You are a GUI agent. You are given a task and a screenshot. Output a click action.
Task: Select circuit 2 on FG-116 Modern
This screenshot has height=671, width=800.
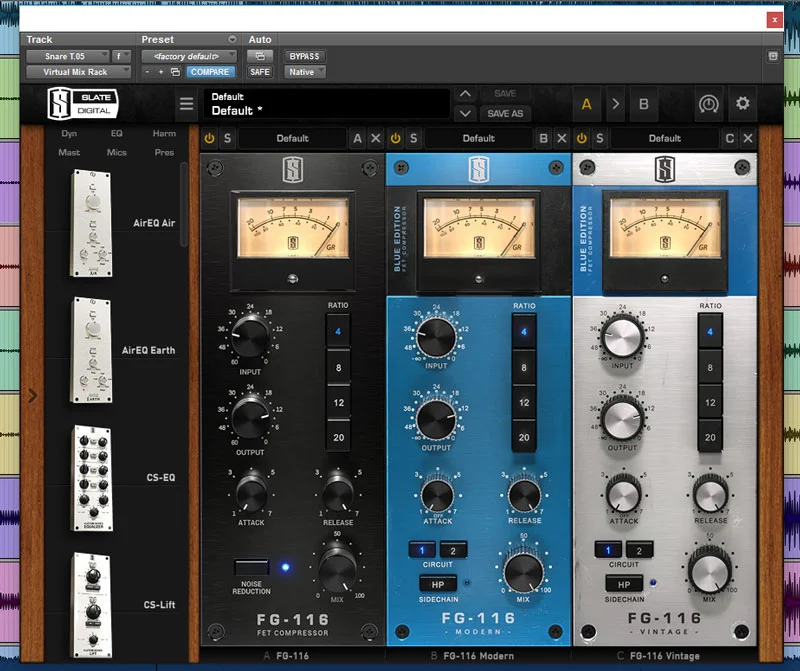[453, 550]
